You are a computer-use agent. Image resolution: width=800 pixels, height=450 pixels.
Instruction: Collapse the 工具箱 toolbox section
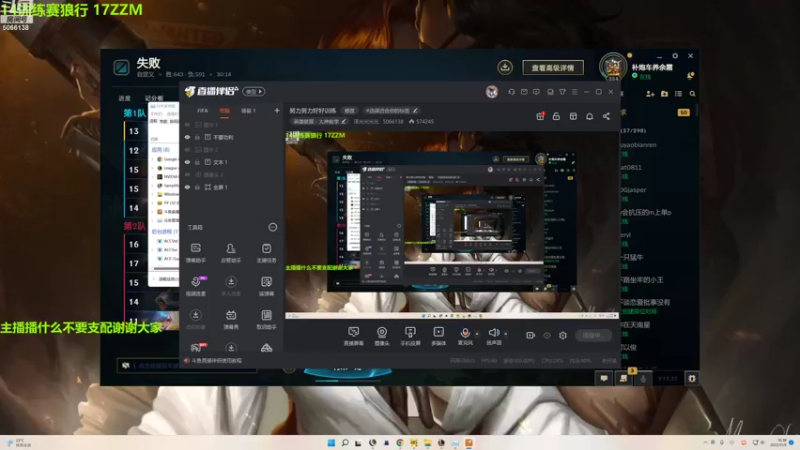click(273, 227)
